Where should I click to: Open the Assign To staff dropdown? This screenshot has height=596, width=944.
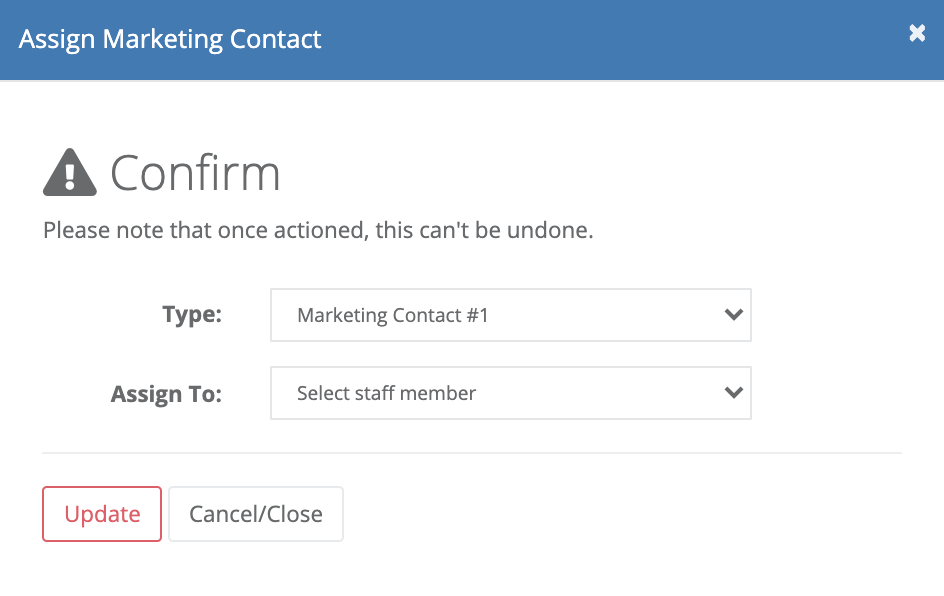click(x=511, y=393)
